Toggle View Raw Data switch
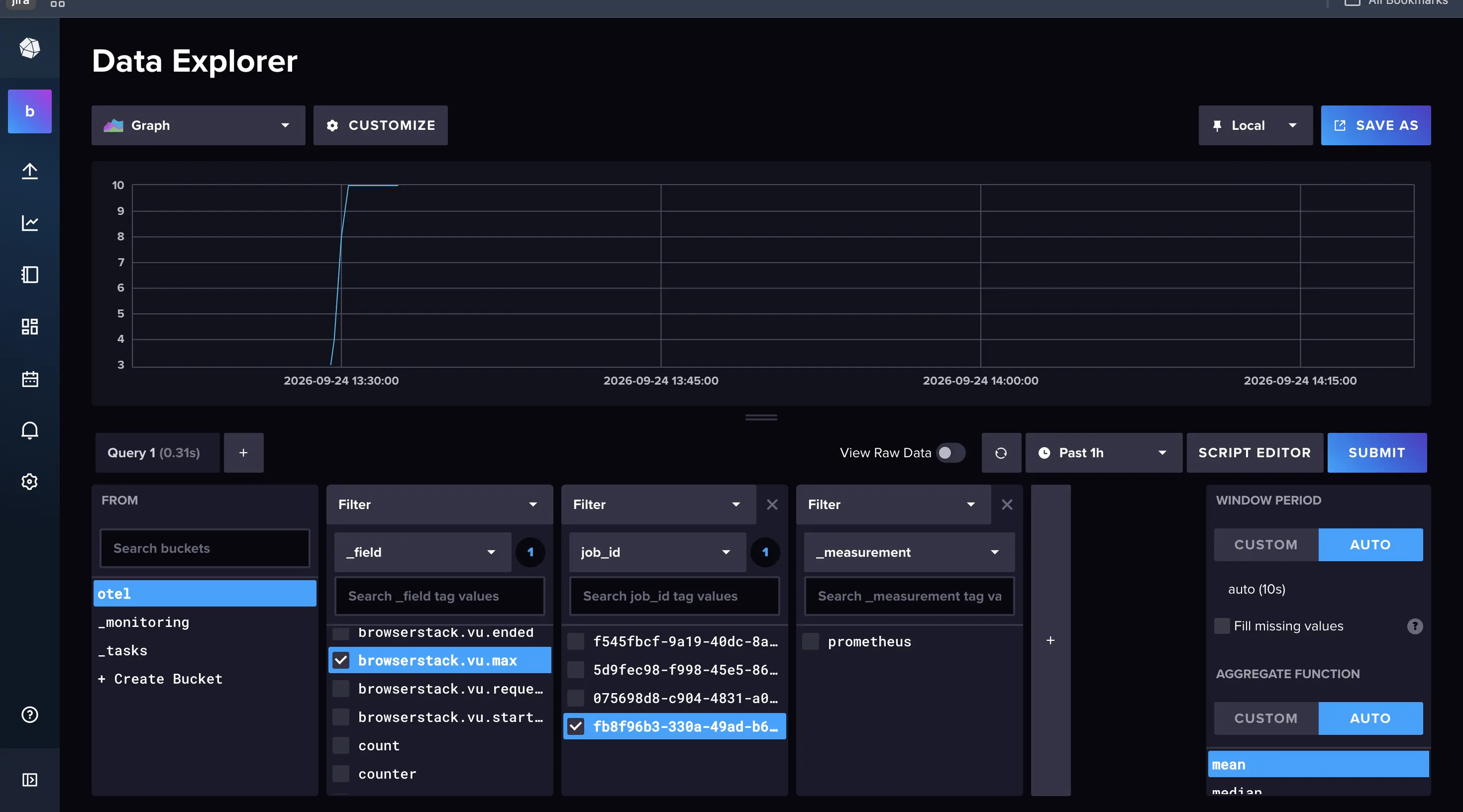The width and height of the screenshot is (1463, 812). [950, 453]
